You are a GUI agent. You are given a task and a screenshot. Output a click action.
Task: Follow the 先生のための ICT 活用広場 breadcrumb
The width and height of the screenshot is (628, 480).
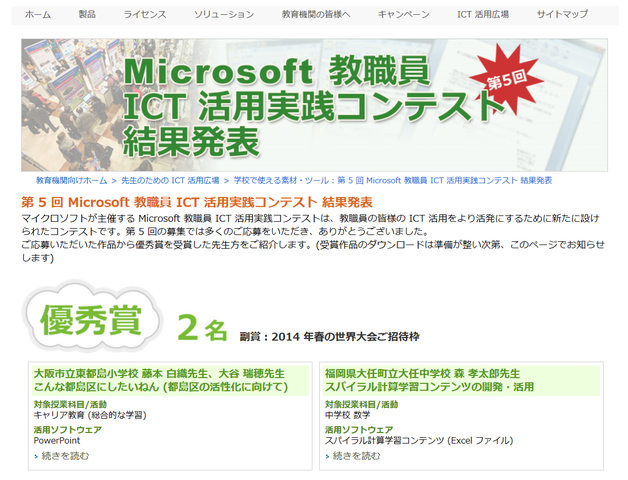(170, 180)
